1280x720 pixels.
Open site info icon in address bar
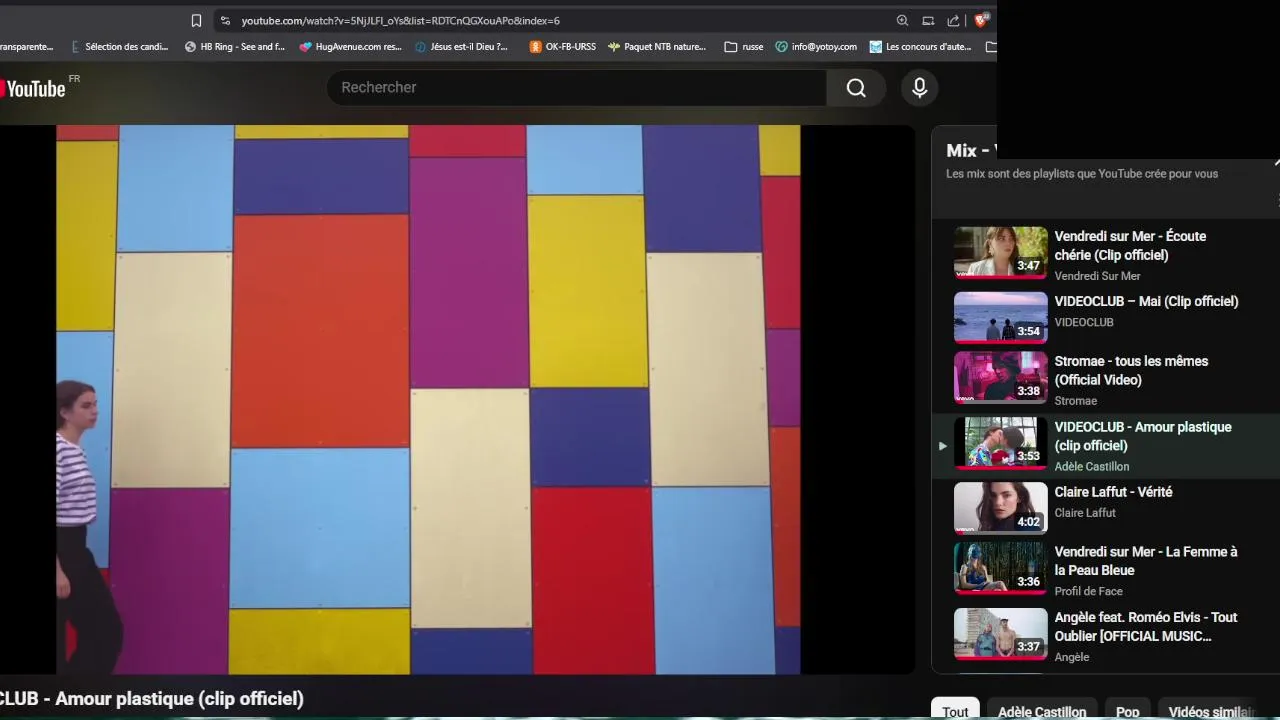click(225, 20)
